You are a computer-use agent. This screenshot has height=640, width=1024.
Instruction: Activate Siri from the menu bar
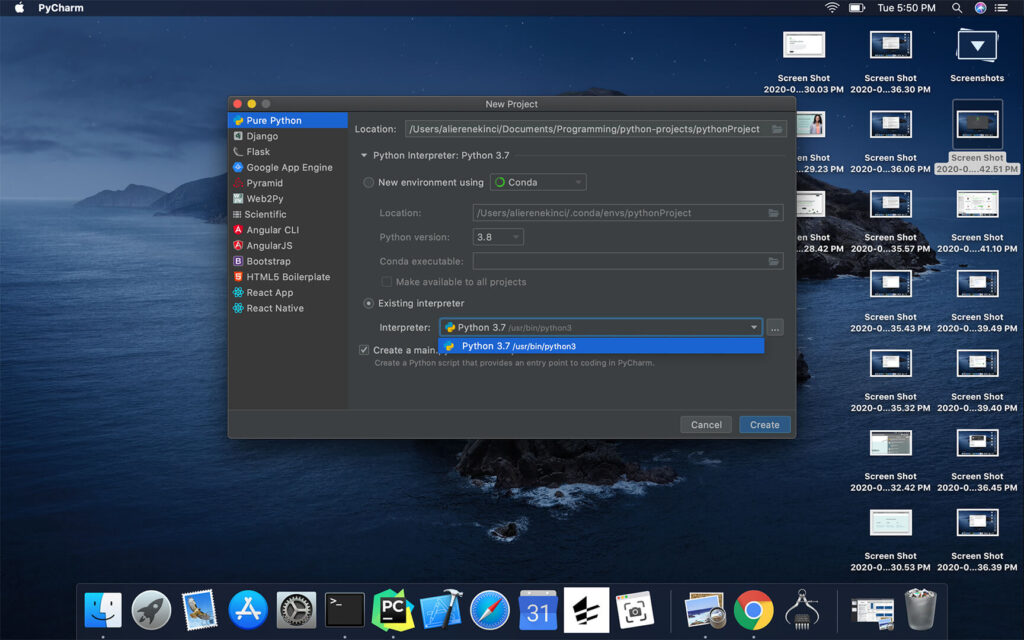(980, 8)
